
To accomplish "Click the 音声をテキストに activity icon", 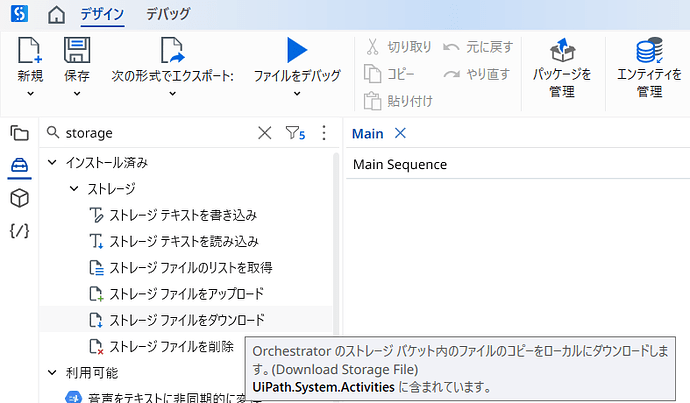I will pos(73,397).
